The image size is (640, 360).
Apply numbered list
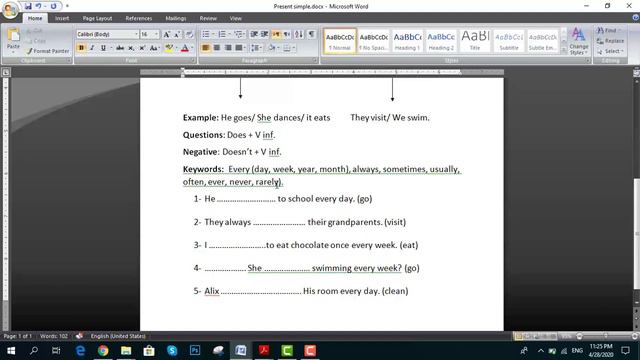coord(222,34)
